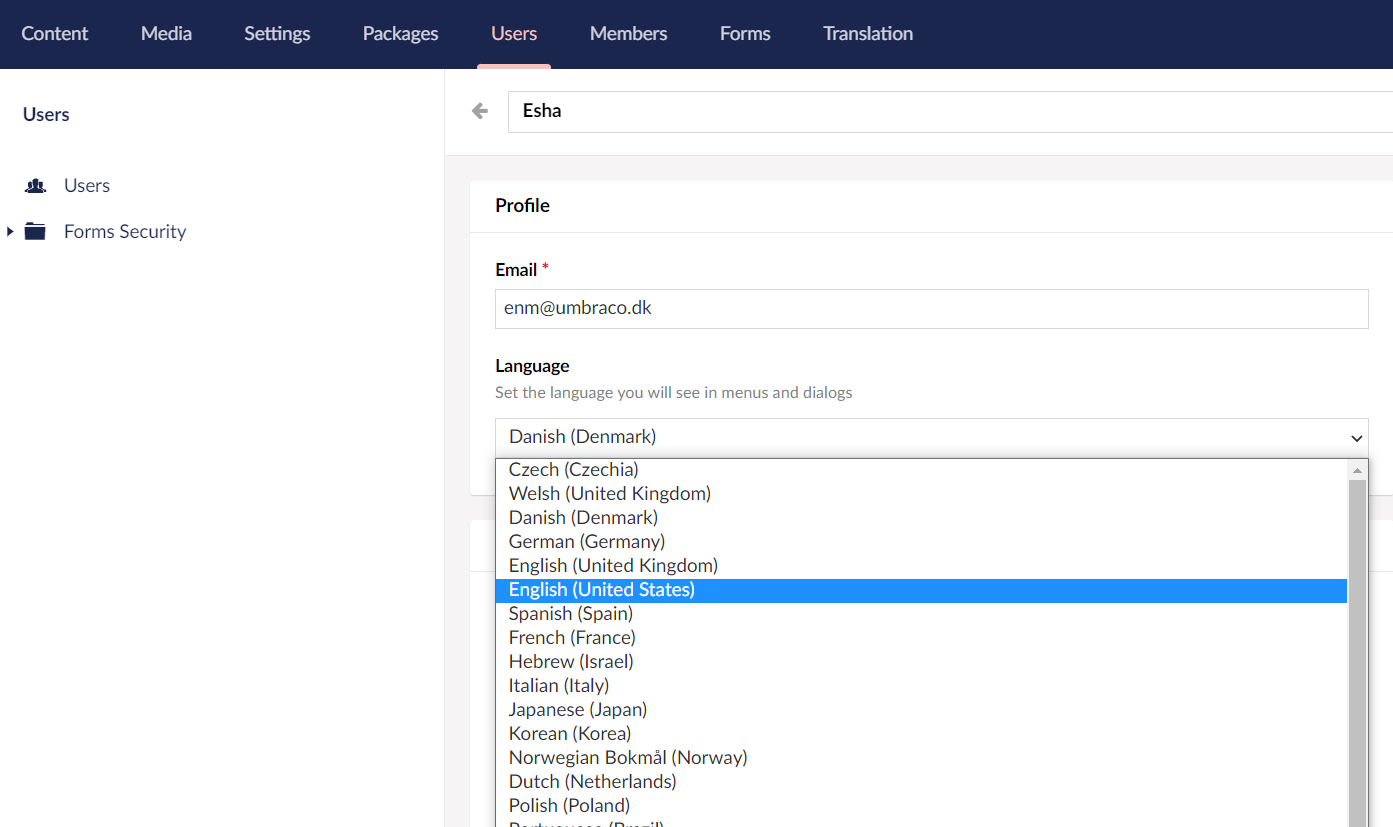Pick Japanese (Japan) from the list
Viewport: 1393px width, 827px height.
point(577,710)
